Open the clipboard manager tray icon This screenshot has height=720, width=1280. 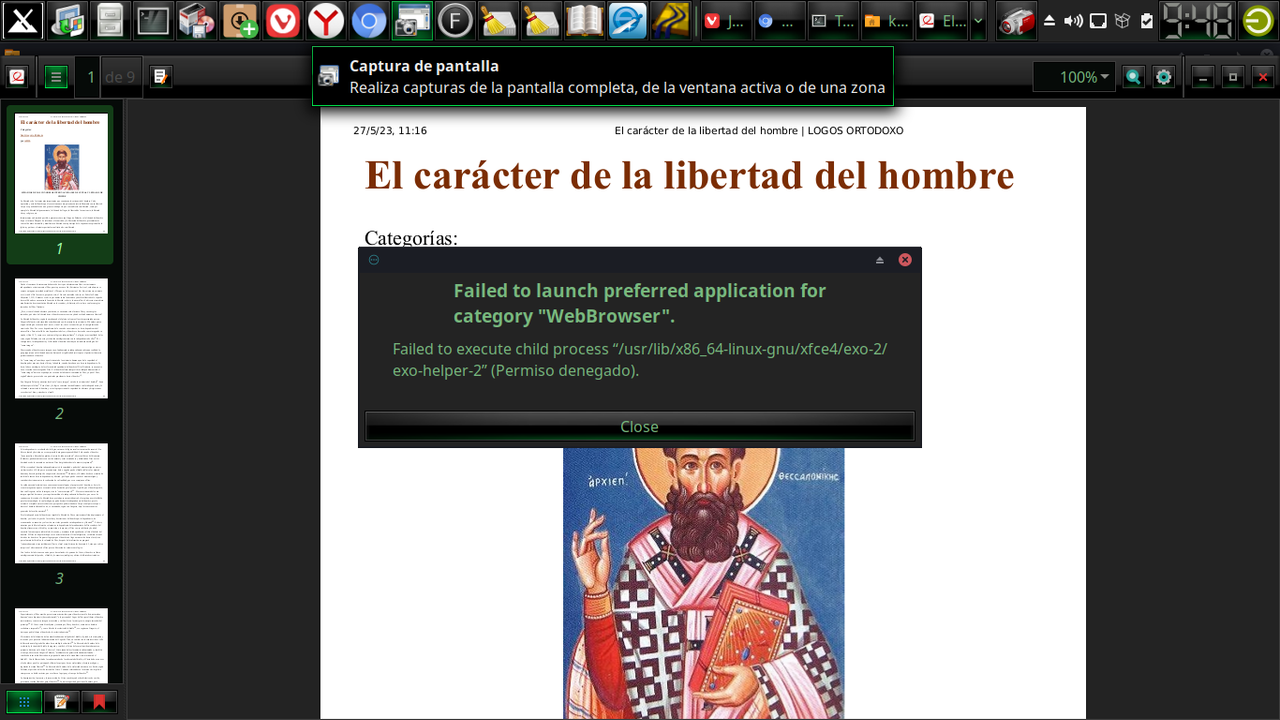(1146, 20)
